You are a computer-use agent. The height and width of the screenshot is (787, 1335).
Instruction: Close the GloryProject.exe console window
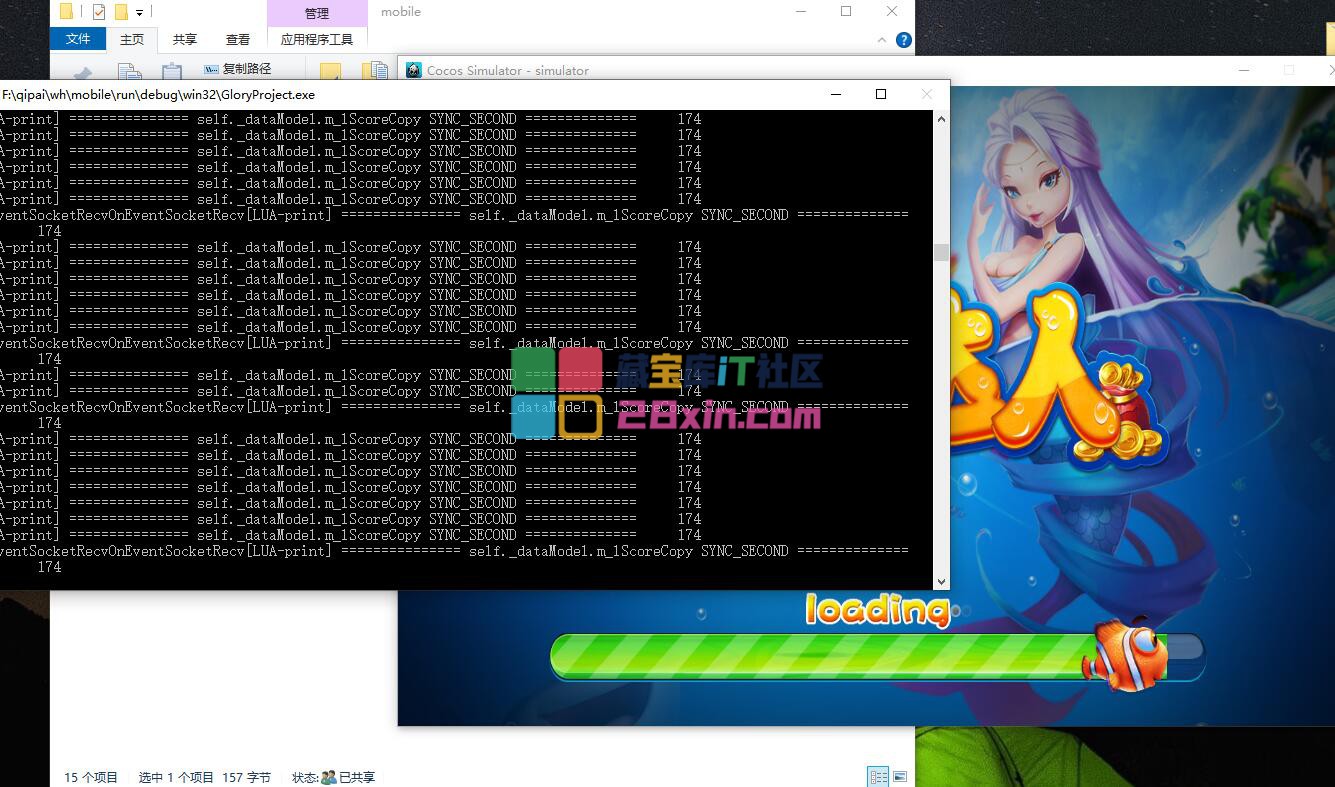(x=927, y=94)
